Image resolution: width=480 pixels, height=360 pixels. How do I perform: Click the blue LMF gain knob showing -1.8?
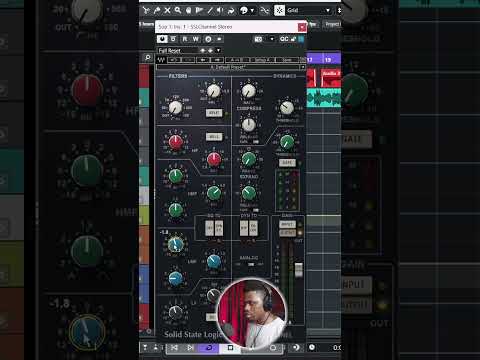176,245
